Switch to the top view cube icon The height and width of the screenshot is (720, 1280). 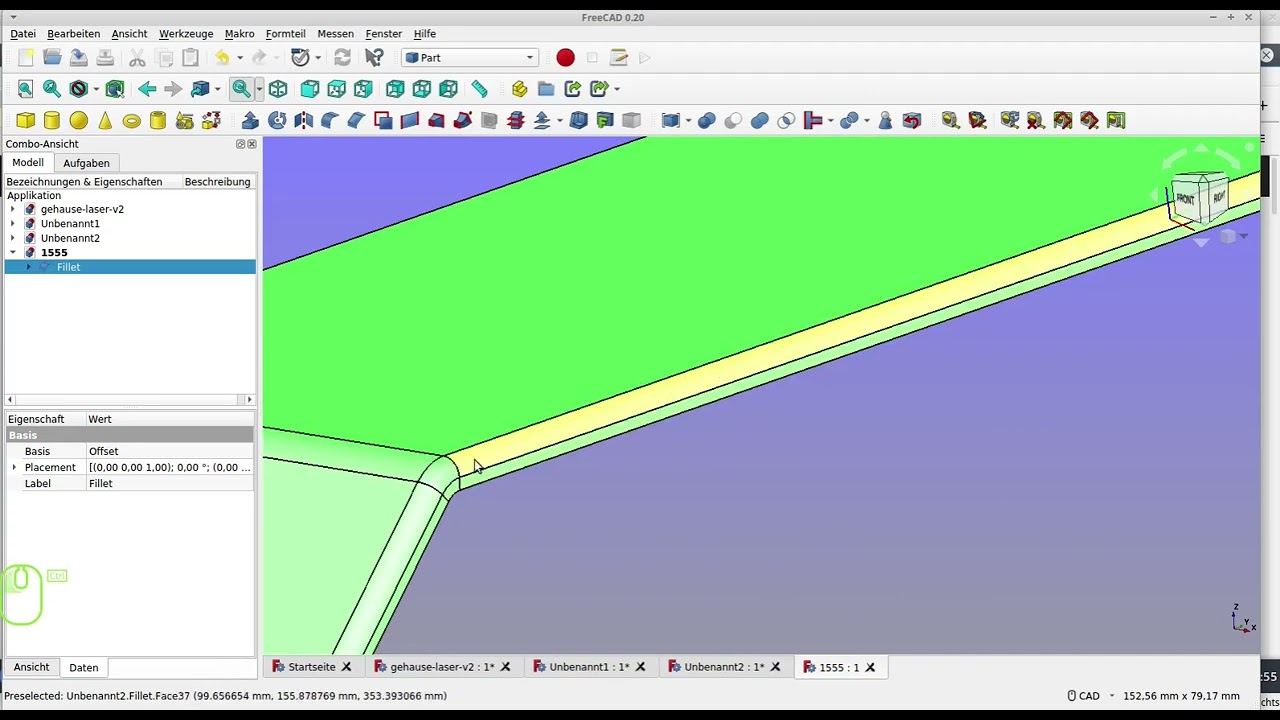(337, 89)
